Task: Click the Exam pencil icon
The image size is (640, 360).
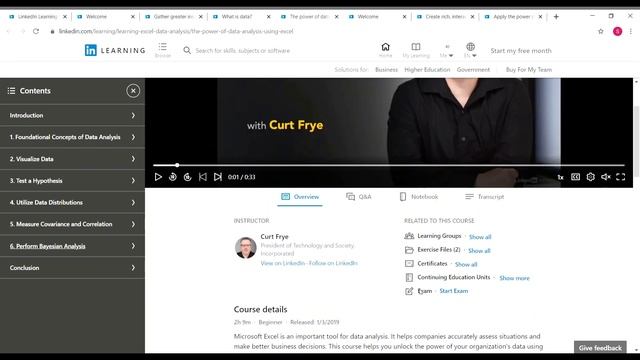Action: click(x=409, y=291)
